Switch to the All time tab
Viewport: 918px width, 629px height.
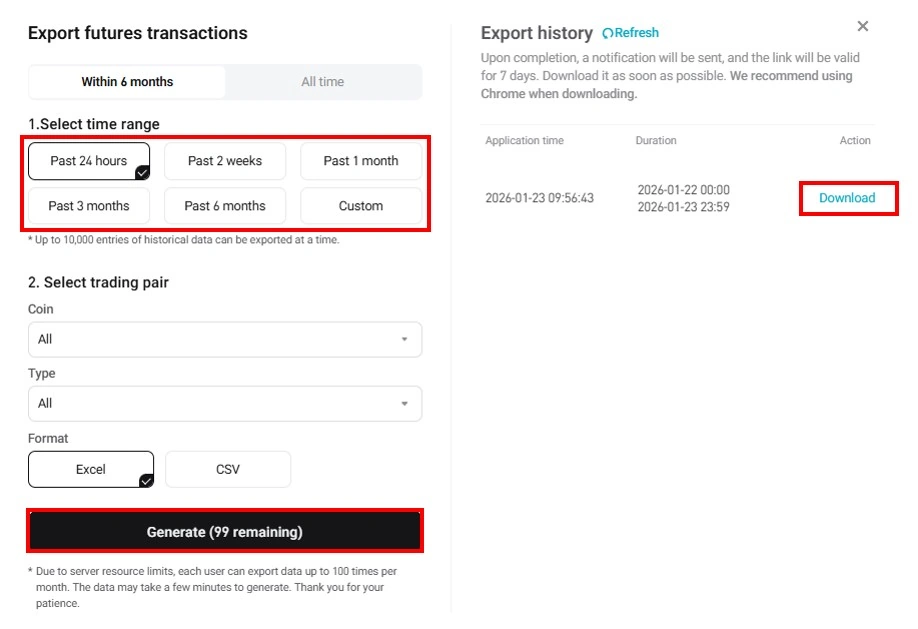pyautogui.click(x=323, y=81)
